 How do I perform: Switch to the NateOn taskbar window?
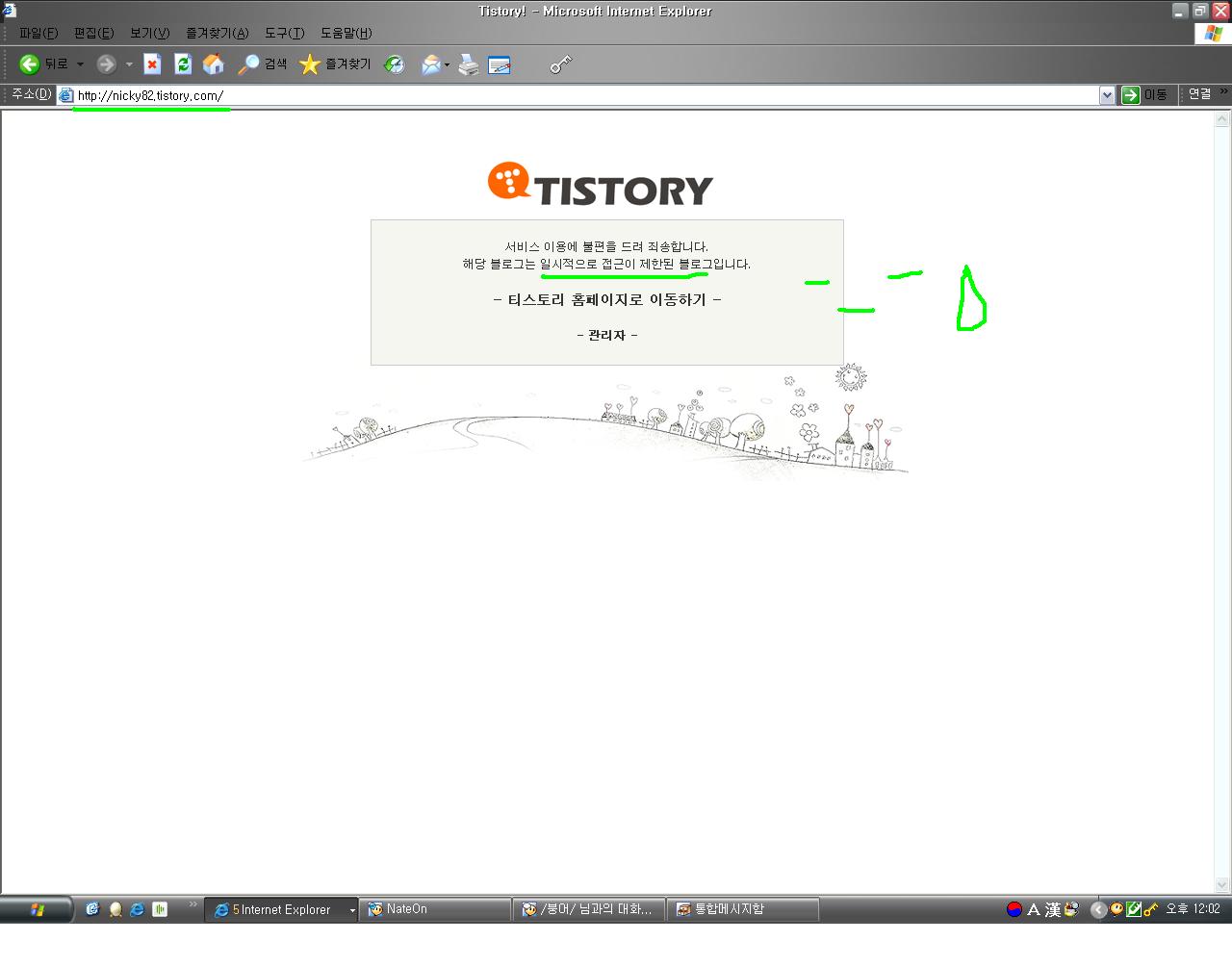[x=435, y=909]
